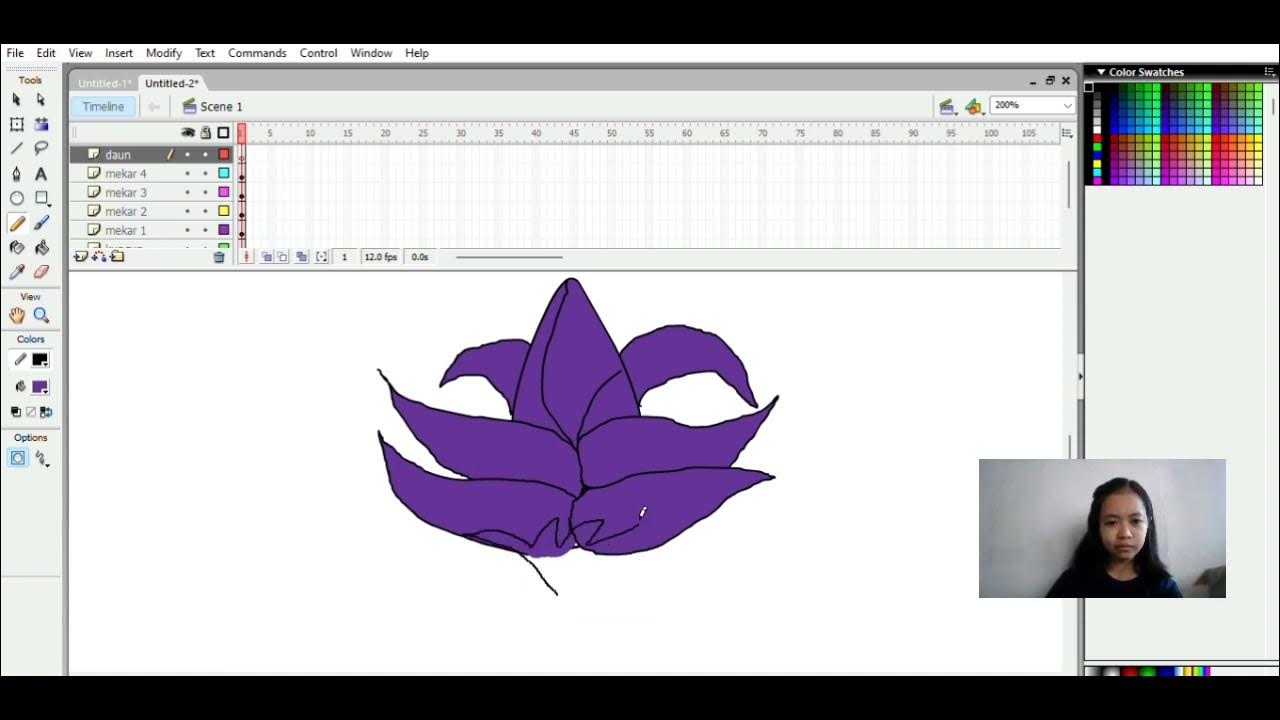Open the Edit Symbols dropdown
The width and height of the screenshot is (1280, 720).
[974, 106]
